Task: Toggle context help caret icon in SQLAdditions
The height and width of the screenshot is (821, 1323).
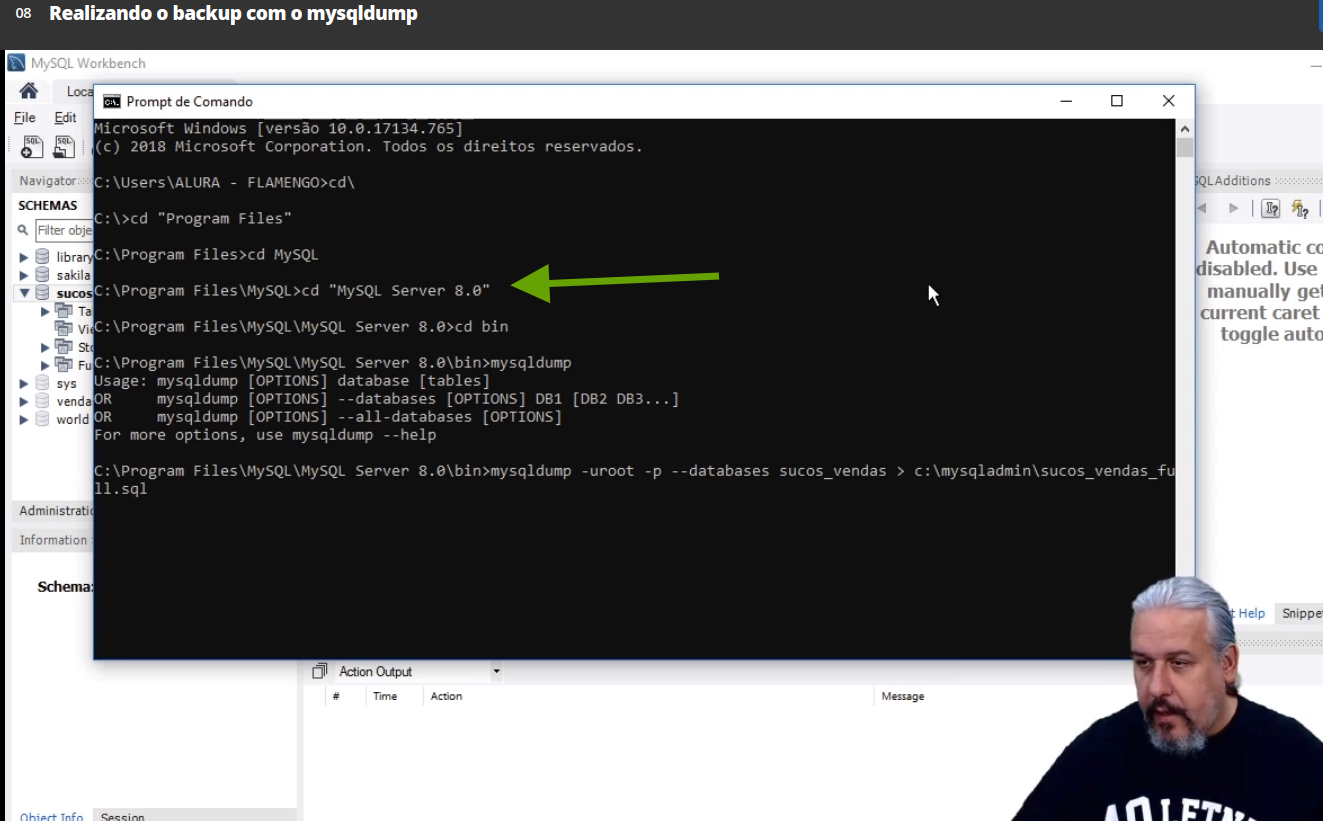Action: click(1271, 208)
